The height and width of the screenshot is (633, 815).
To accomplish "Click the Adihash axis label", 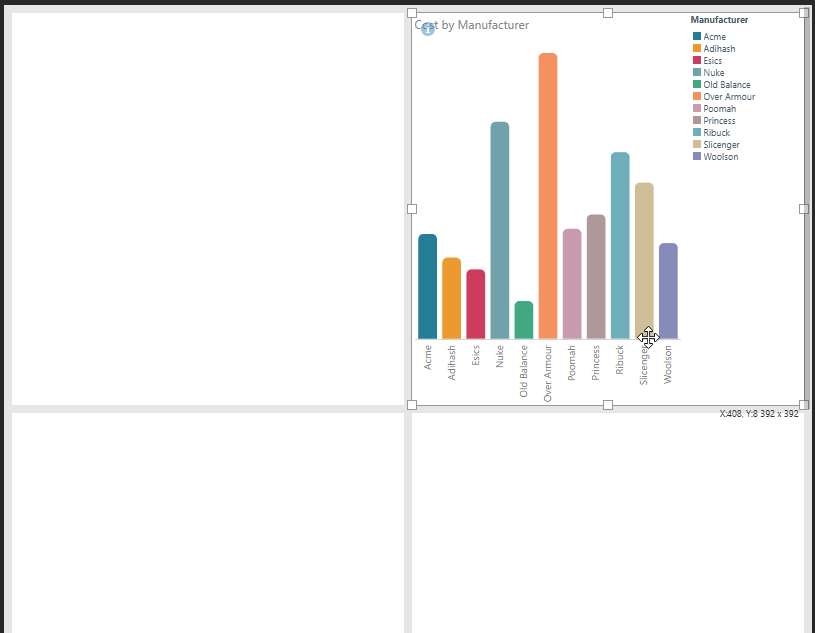I will (x=451, y=363).
